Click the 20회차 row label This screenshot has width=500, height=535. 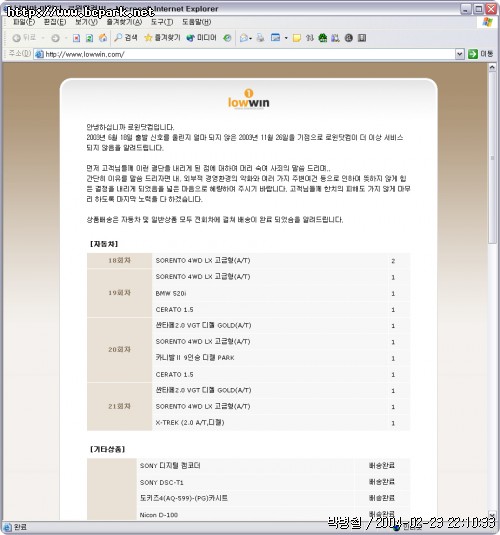[x=119, y=349]
